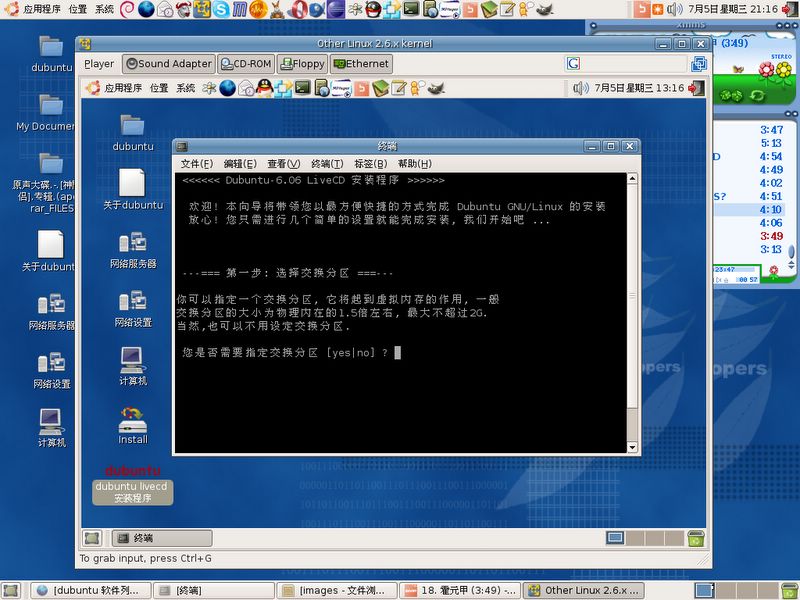This screenshot has width=800, height=600.
Task: Open 系统 menu in the guest panel
Action: pyautogui.click(x=186, y=88)
